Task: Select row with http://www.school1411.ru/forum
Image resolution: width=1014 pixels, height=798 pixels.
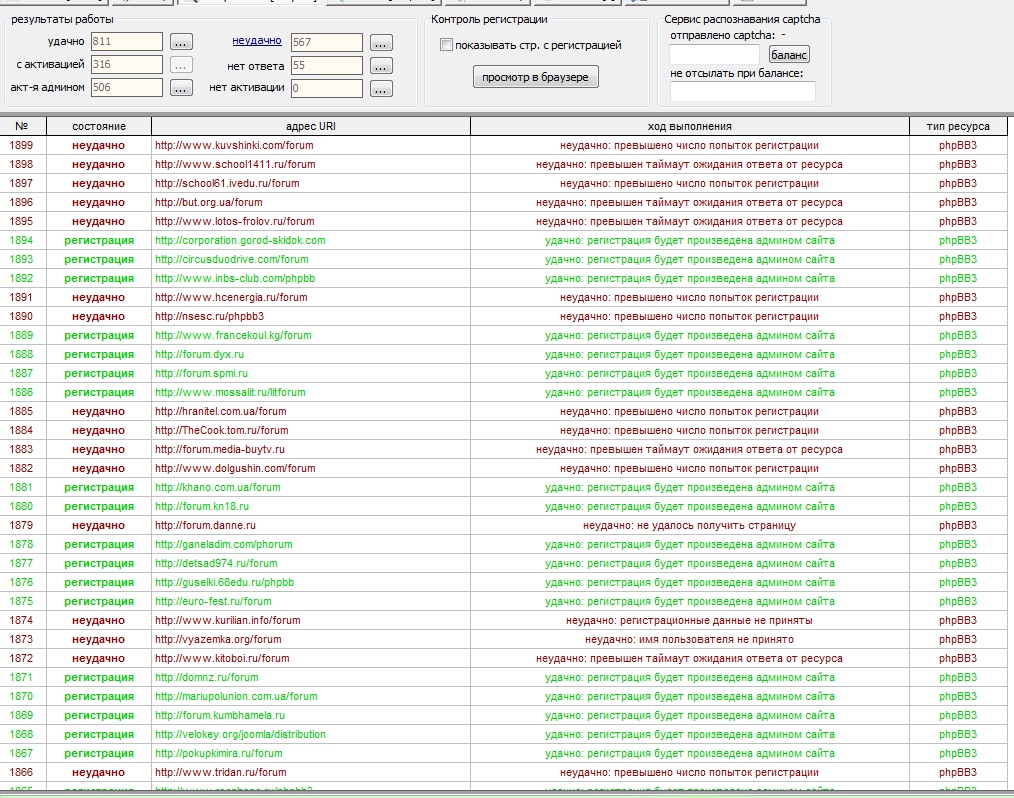Action: click(504, 164)
